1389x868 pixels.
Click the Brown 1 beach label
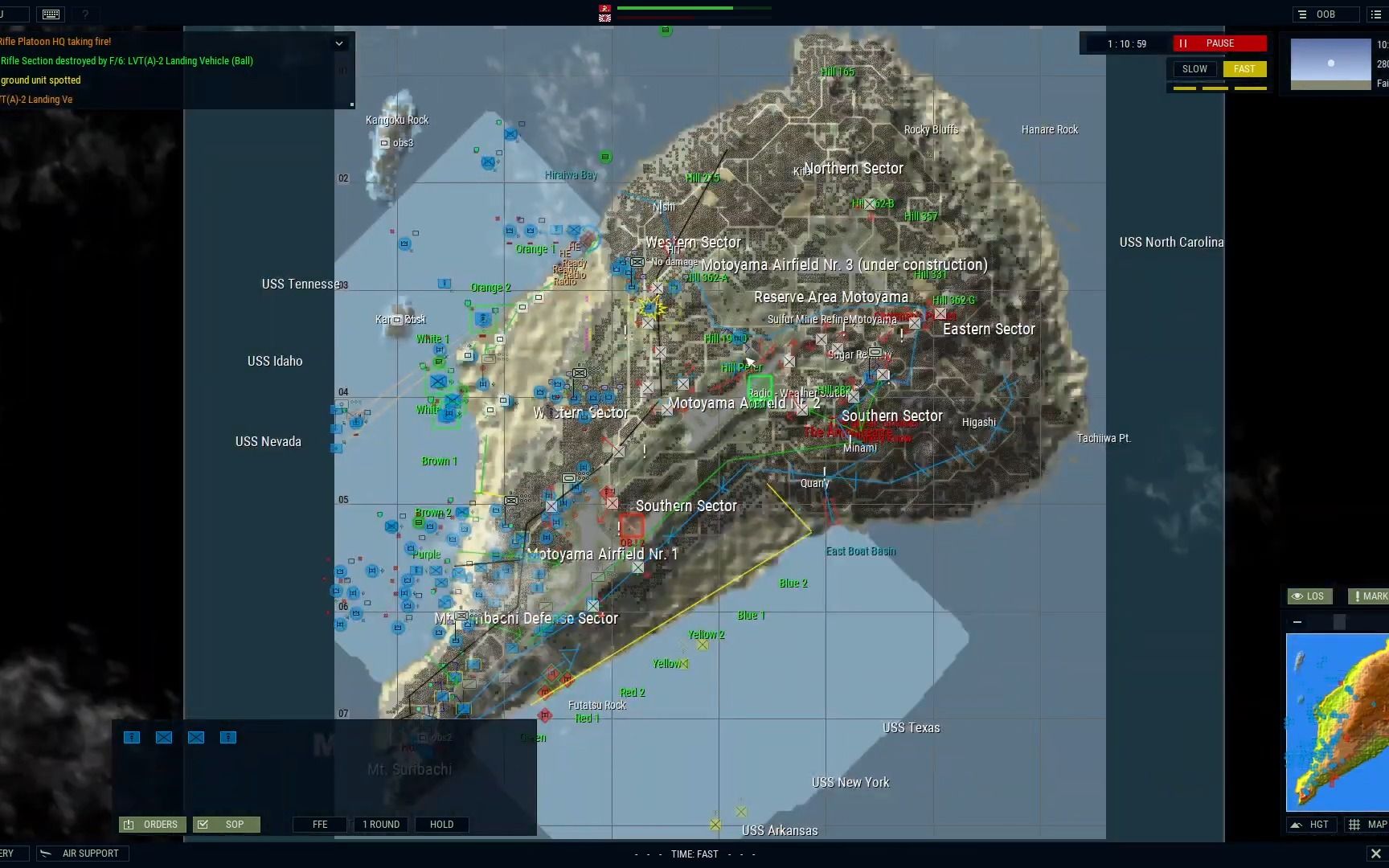[x=439, y=461]
